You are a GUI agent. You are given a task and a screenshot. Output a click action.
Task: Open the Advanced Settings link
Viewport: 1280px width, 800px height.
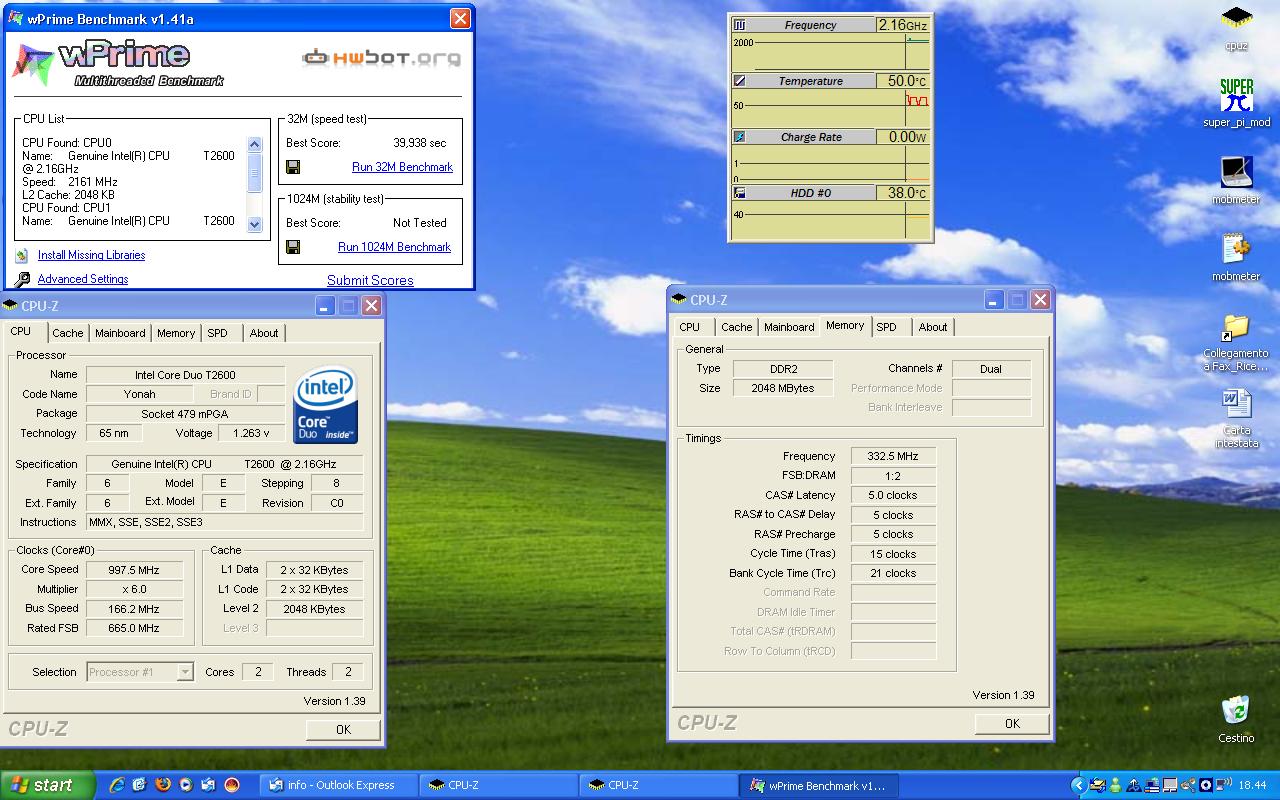click(x=83, y=280)
